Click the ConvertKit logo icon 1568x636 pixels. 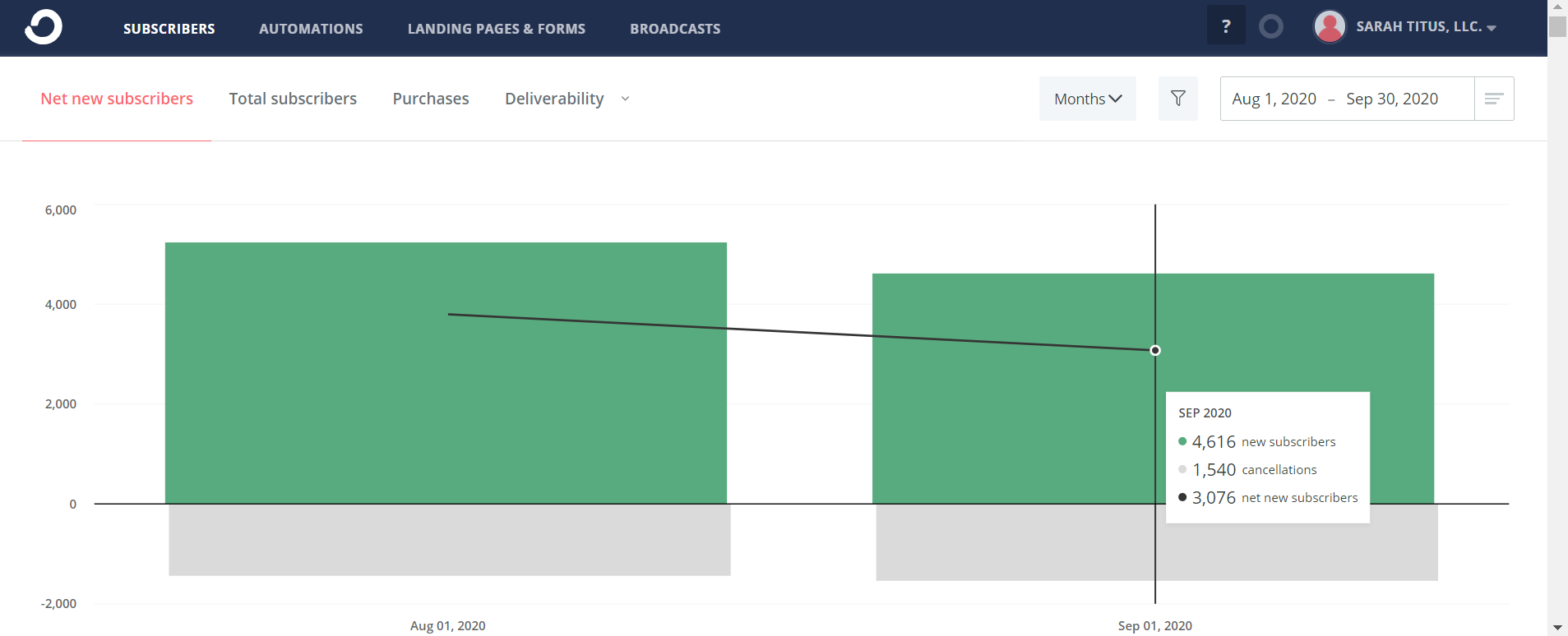point(44,27)
